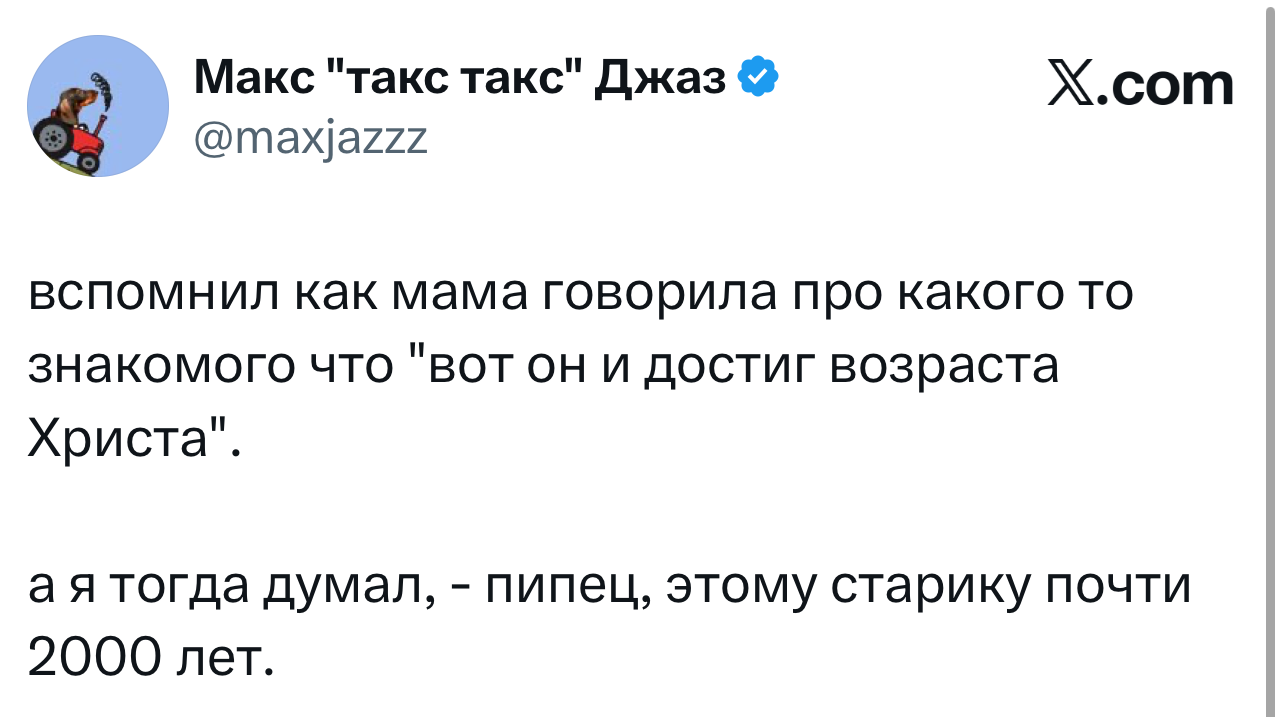
Task: Click the word "Джаз" in the display name
Action: tap(662, 79)
